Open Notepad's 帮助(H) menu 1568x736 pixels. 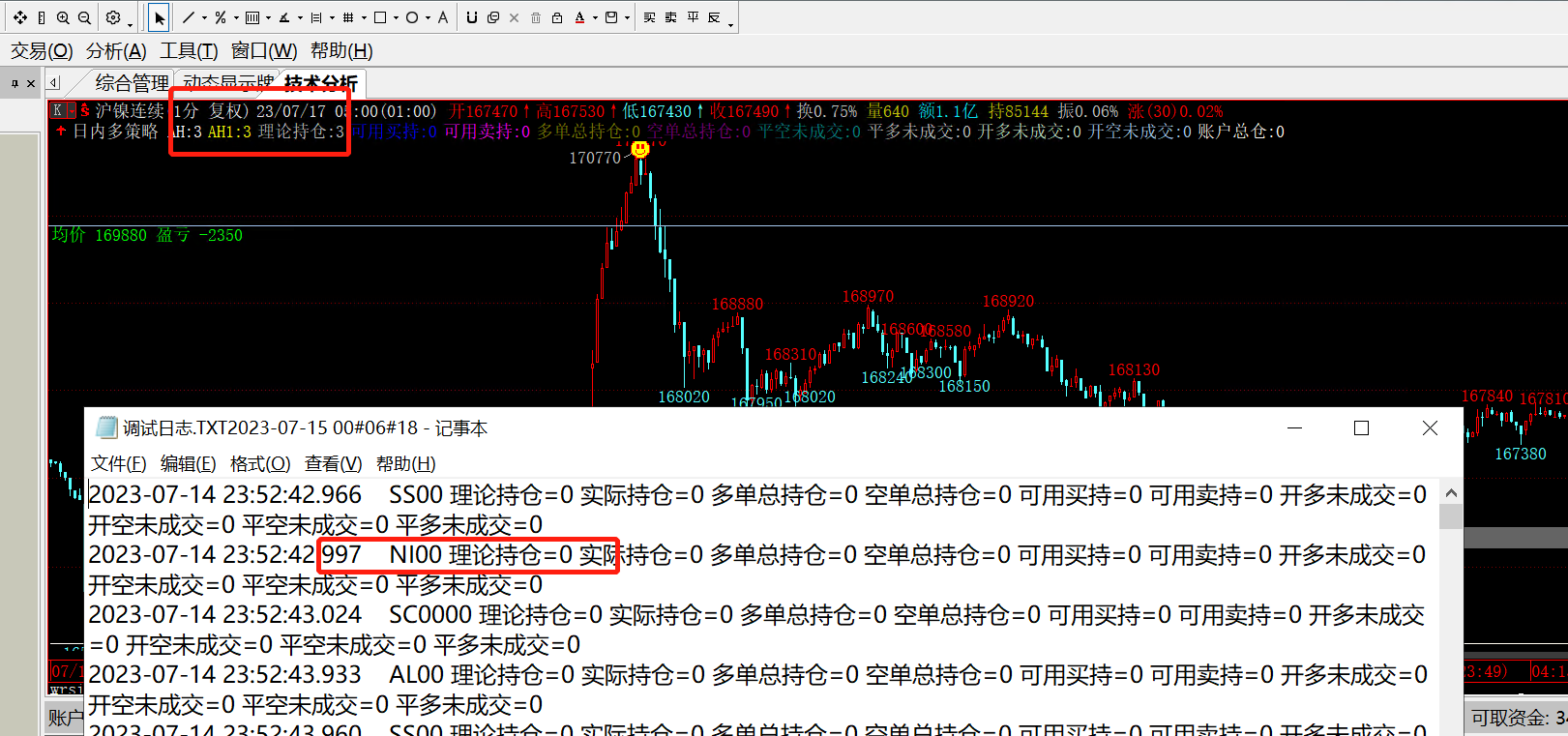[x=405, y=464]
